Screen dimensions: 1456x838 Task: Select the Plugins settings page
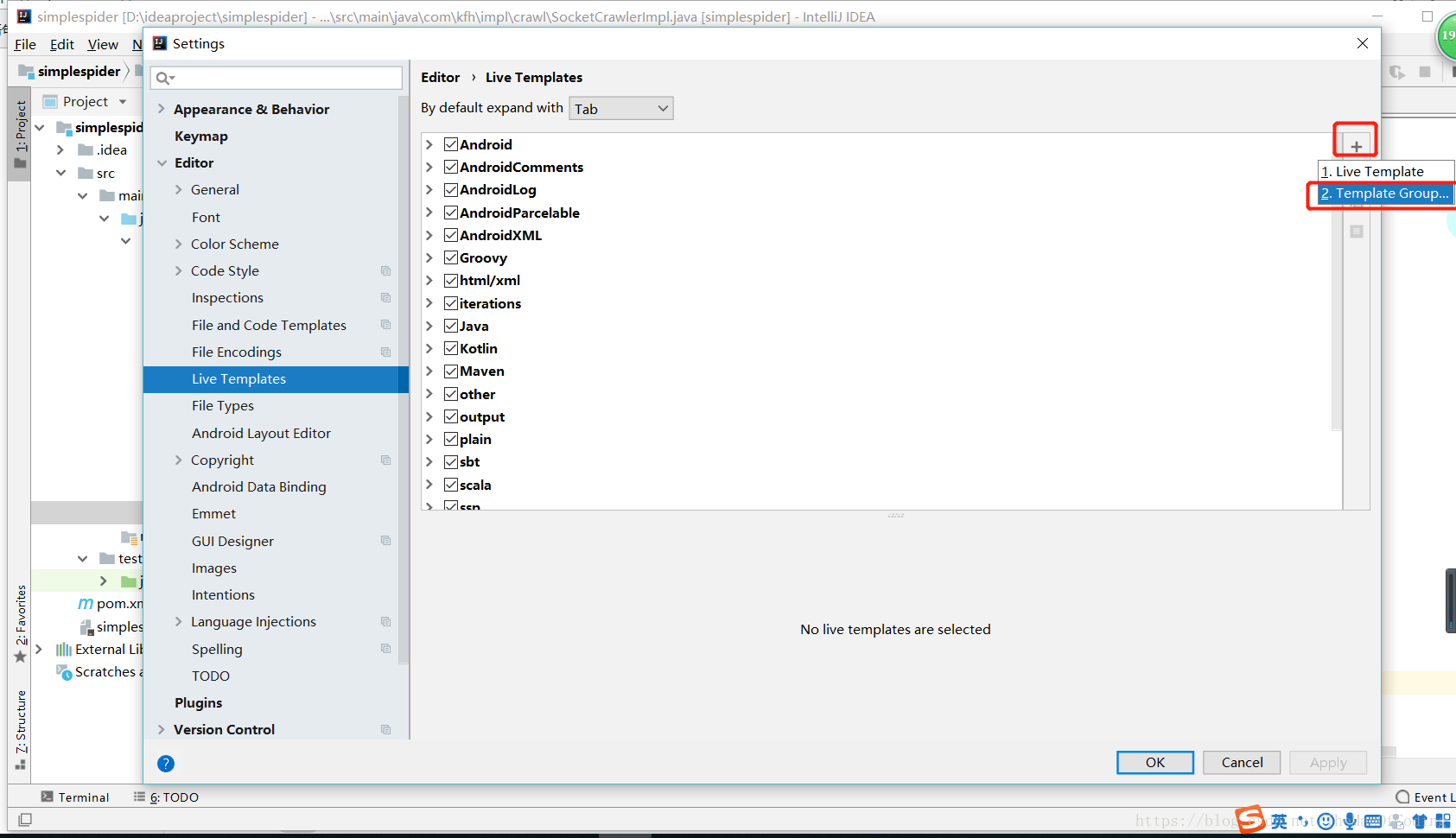pyautogui.click(x=199, y=702)
